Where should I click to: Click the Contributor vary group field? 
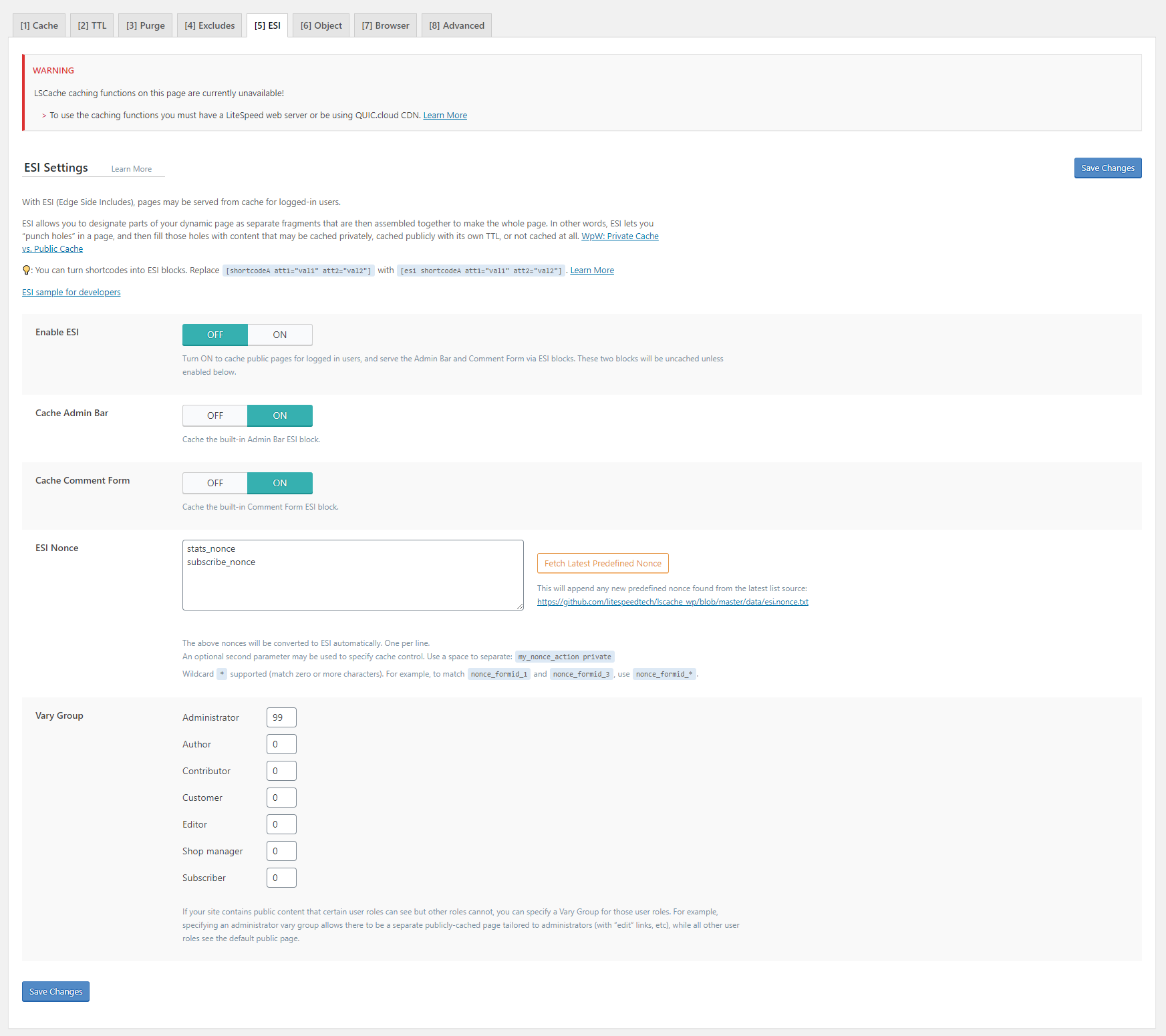coord(281,771)
